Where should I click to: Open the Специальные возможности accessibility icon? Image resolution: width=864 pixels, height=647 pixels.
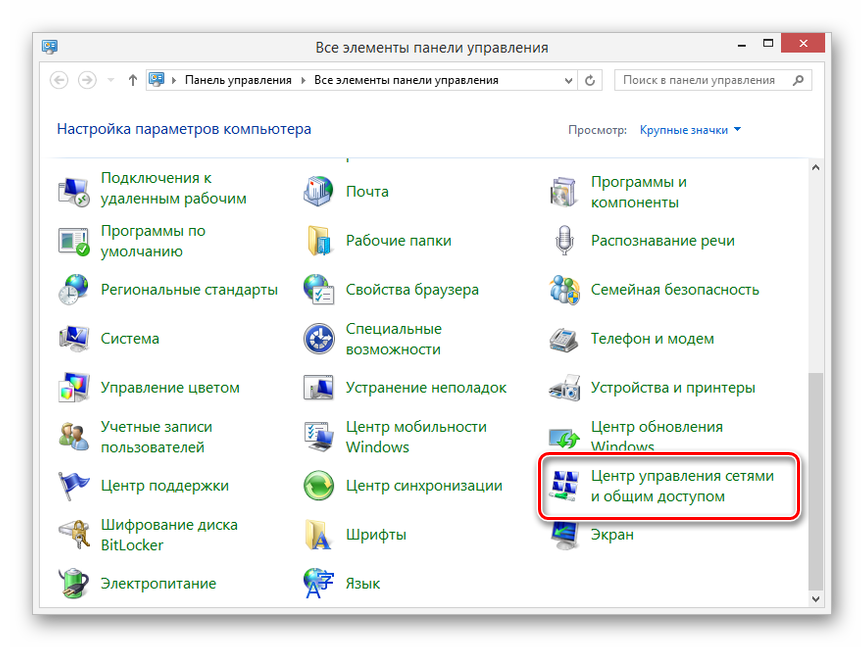click(x=318, y=338)
